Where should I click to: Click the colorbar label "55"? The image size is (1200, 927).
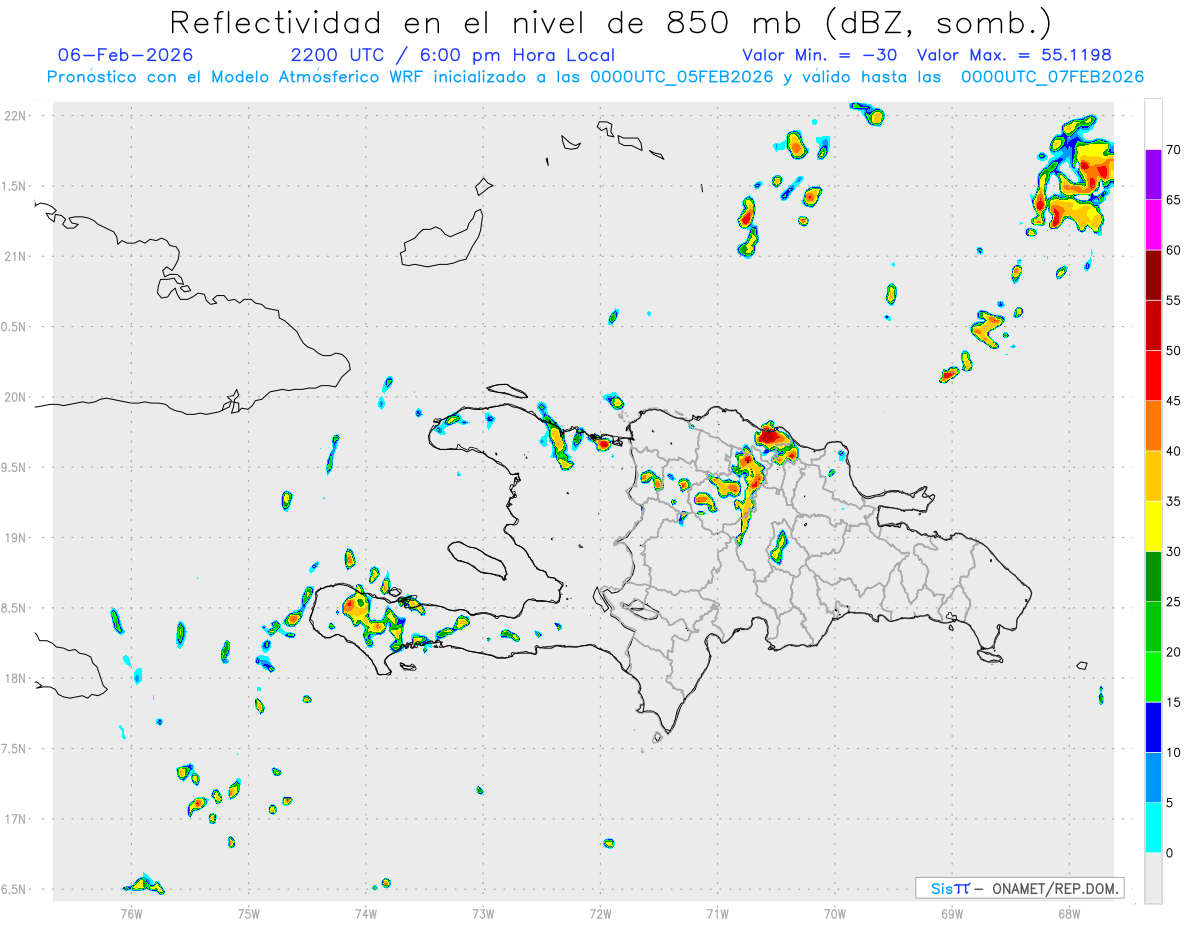click(x=1174, y=301)
